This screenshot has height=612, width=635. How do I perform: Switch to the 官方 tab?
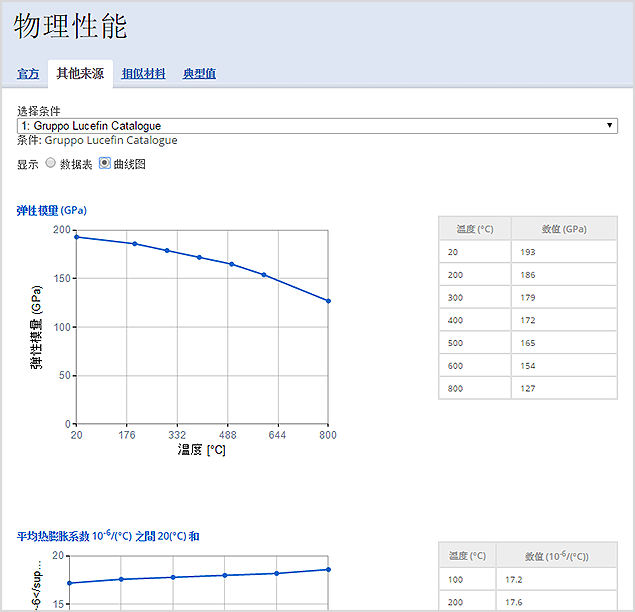pyautogui.click(x=28, y=74)
